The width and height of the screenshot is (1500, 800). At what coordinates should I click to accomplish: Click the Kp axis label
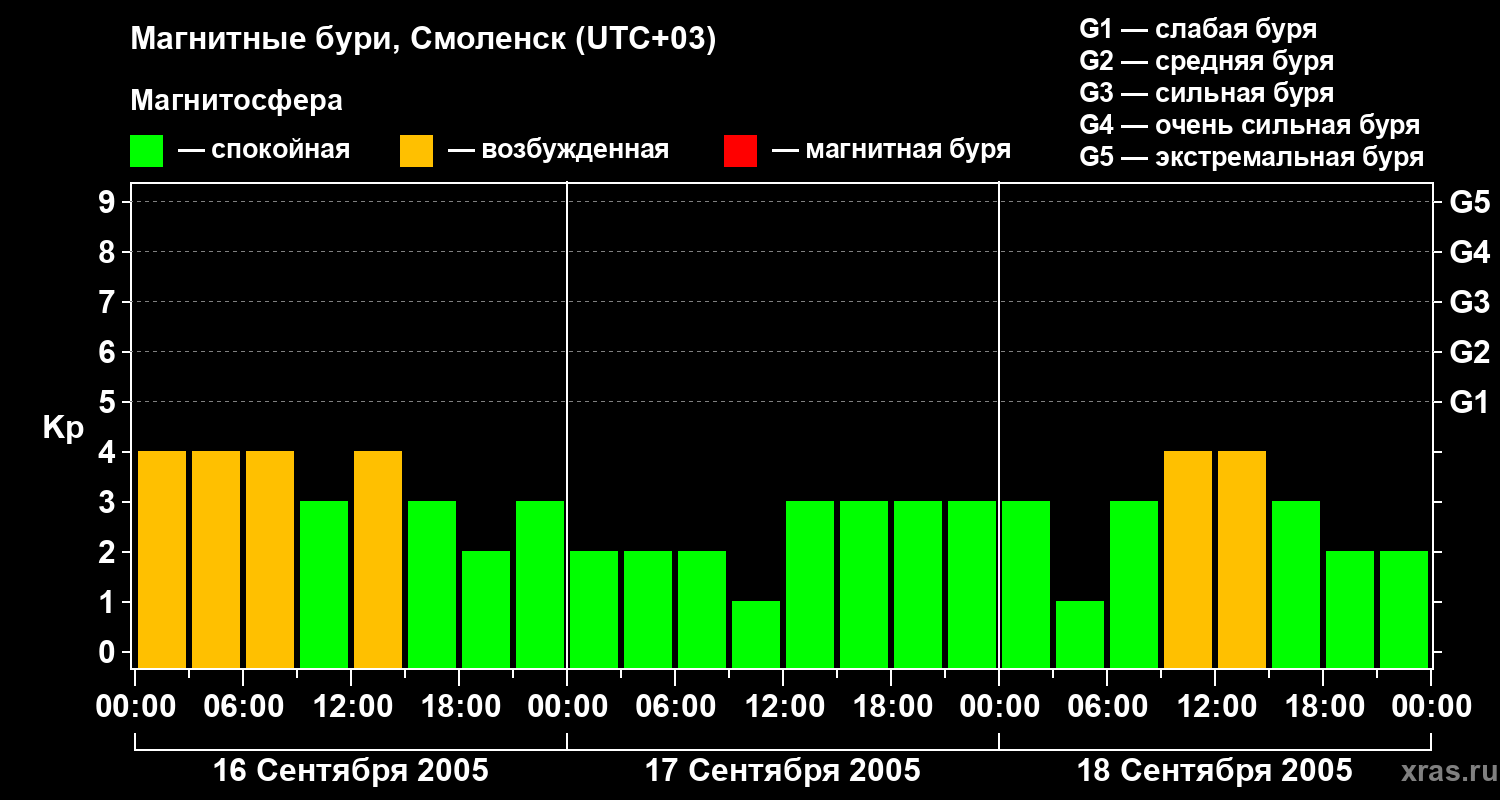coord(63,428)
